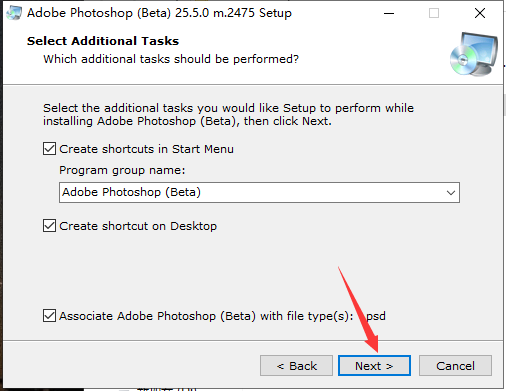This screenshot has width=506, height=391.
Task: Click the Select Additional Tasks heading
Action: coord(103,41)
